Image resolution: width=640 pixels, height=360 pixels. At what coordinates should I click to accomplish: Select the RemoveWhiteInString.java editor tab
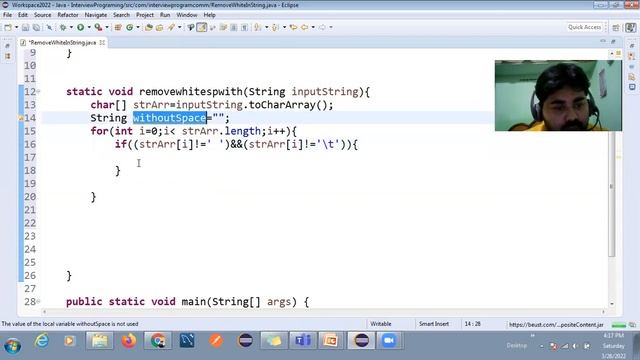tap(62, 42)
